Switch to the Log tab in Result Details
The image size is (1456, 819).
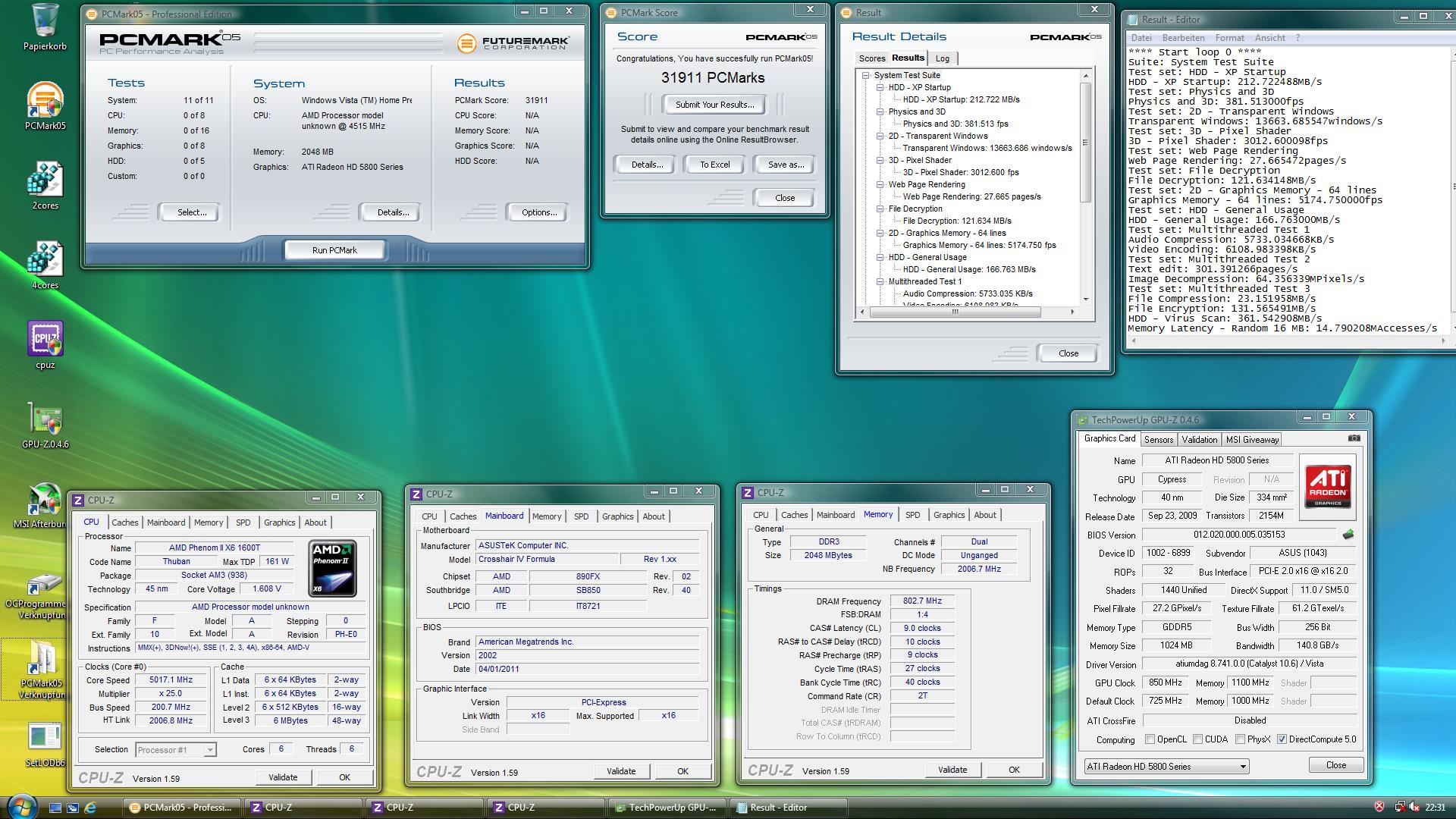[943, 58]
